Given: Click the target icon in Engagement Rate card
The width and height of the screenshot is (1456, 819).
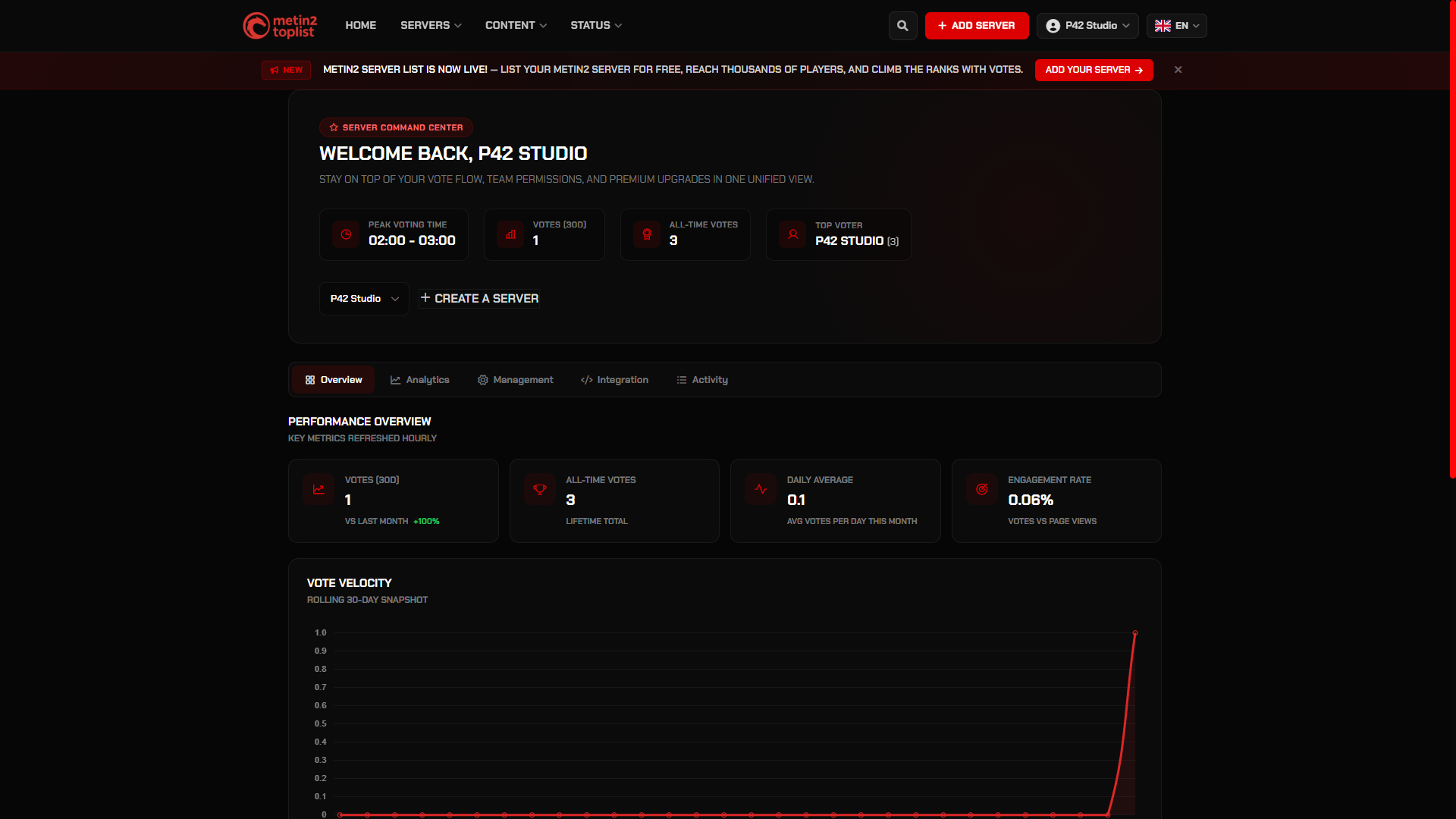Looking at the screenshot, I should (982, 489).
